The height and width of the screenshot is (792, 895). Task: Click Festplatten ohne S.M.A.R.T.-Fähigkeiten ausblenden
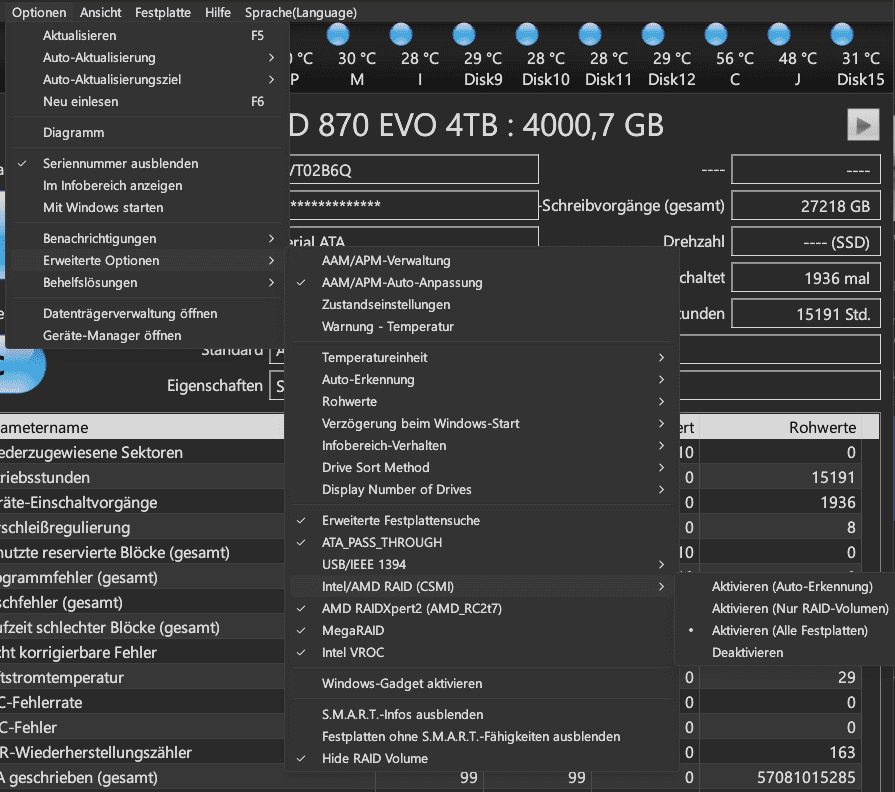click(x=481, y=736)
